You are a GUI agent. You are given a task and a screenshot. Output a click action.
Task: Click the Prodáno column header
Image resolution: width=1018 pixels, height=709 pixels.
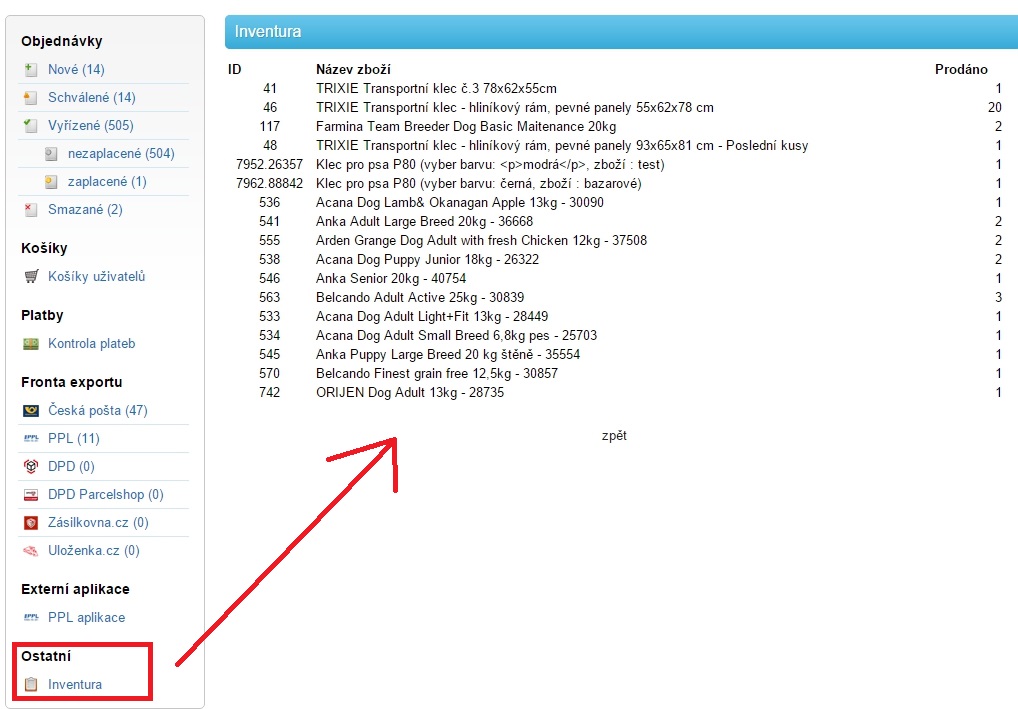point(960,69)
